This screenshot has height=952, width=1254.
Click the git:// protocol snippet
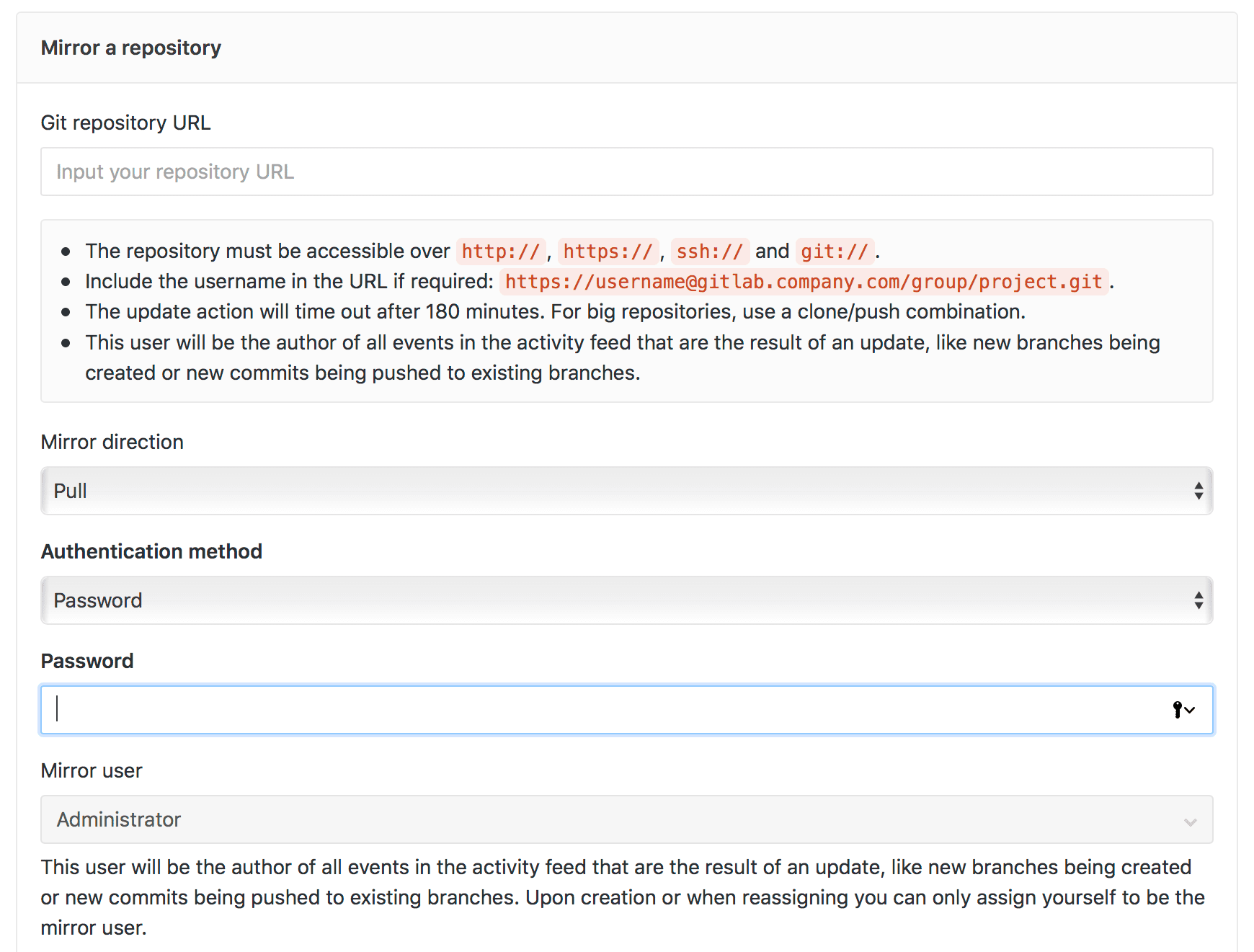(835, 251)
